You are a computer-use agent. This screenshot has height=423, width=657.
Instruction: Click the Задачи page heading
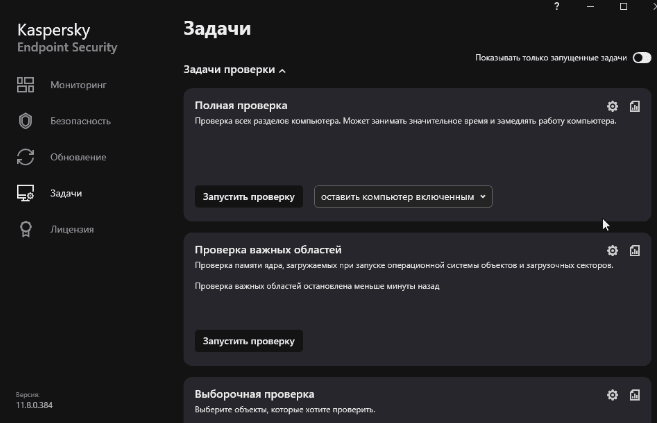[217, 28]
